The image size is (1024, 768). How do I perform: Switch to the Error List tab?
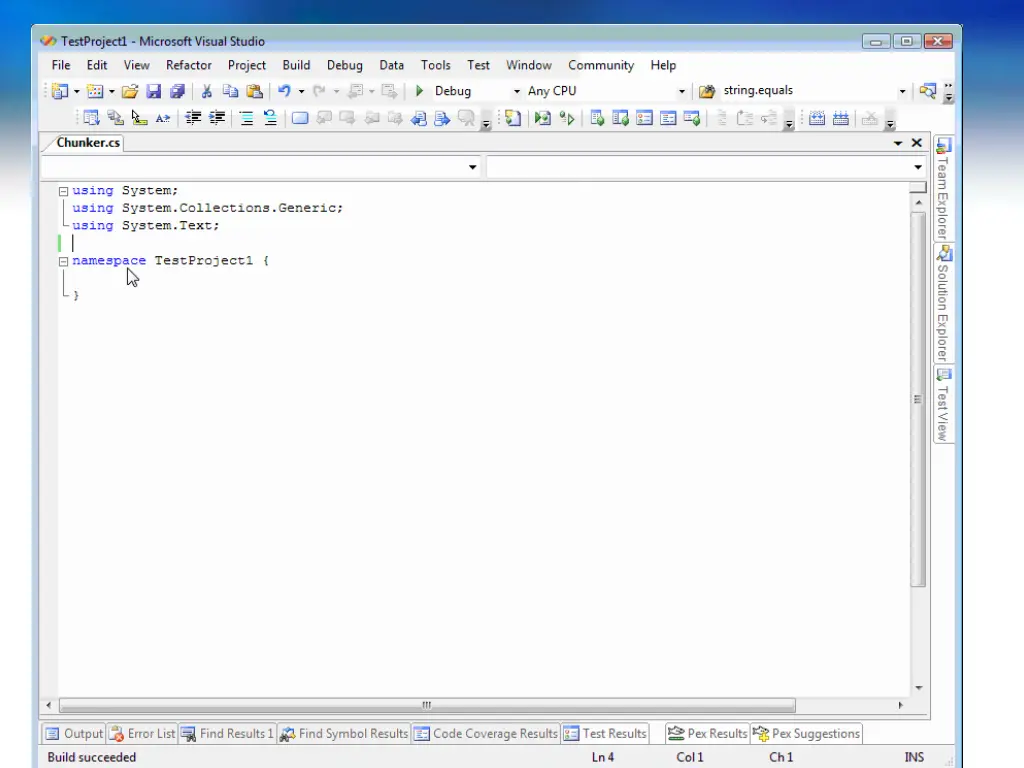(x=142, y=733)
